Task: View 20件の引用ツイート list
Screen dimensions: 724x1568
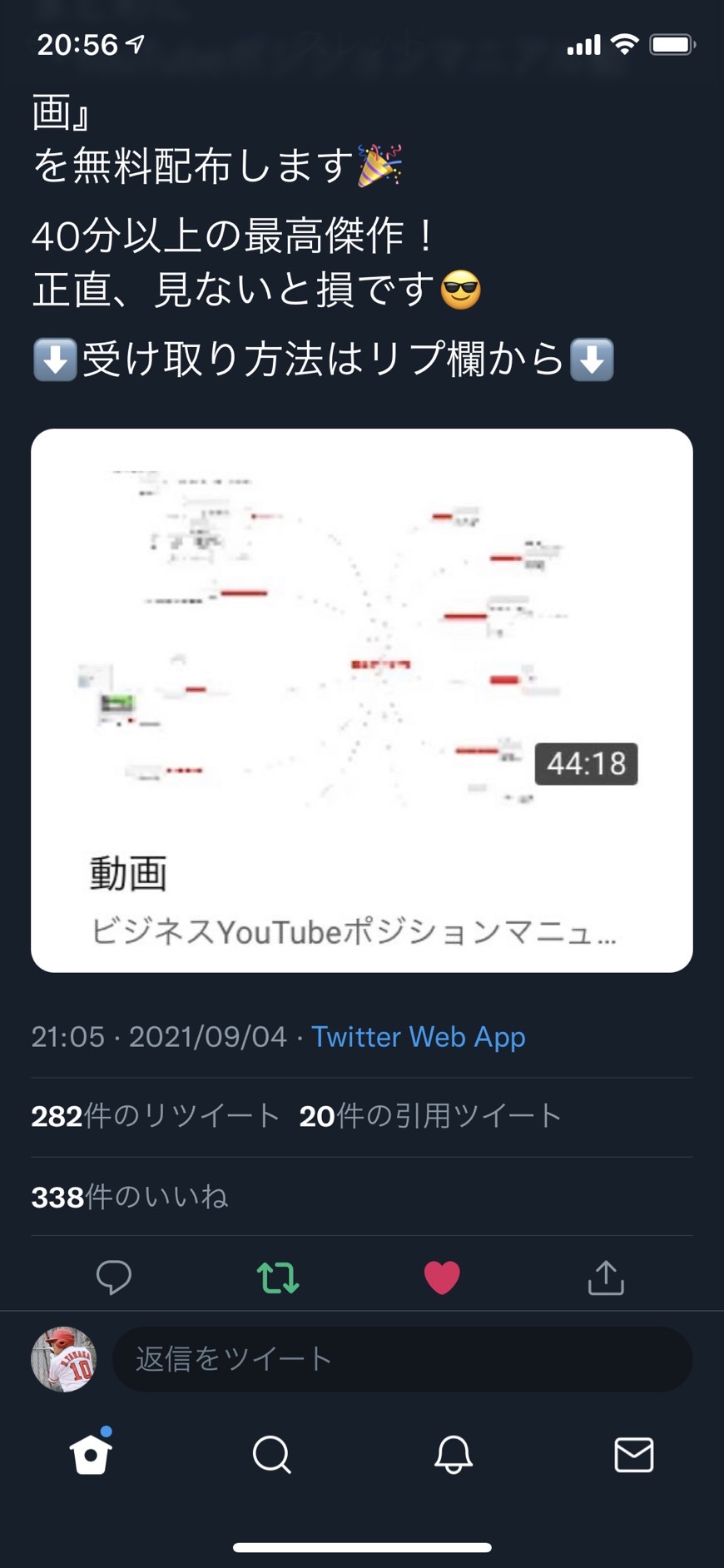Action: 430,1116
